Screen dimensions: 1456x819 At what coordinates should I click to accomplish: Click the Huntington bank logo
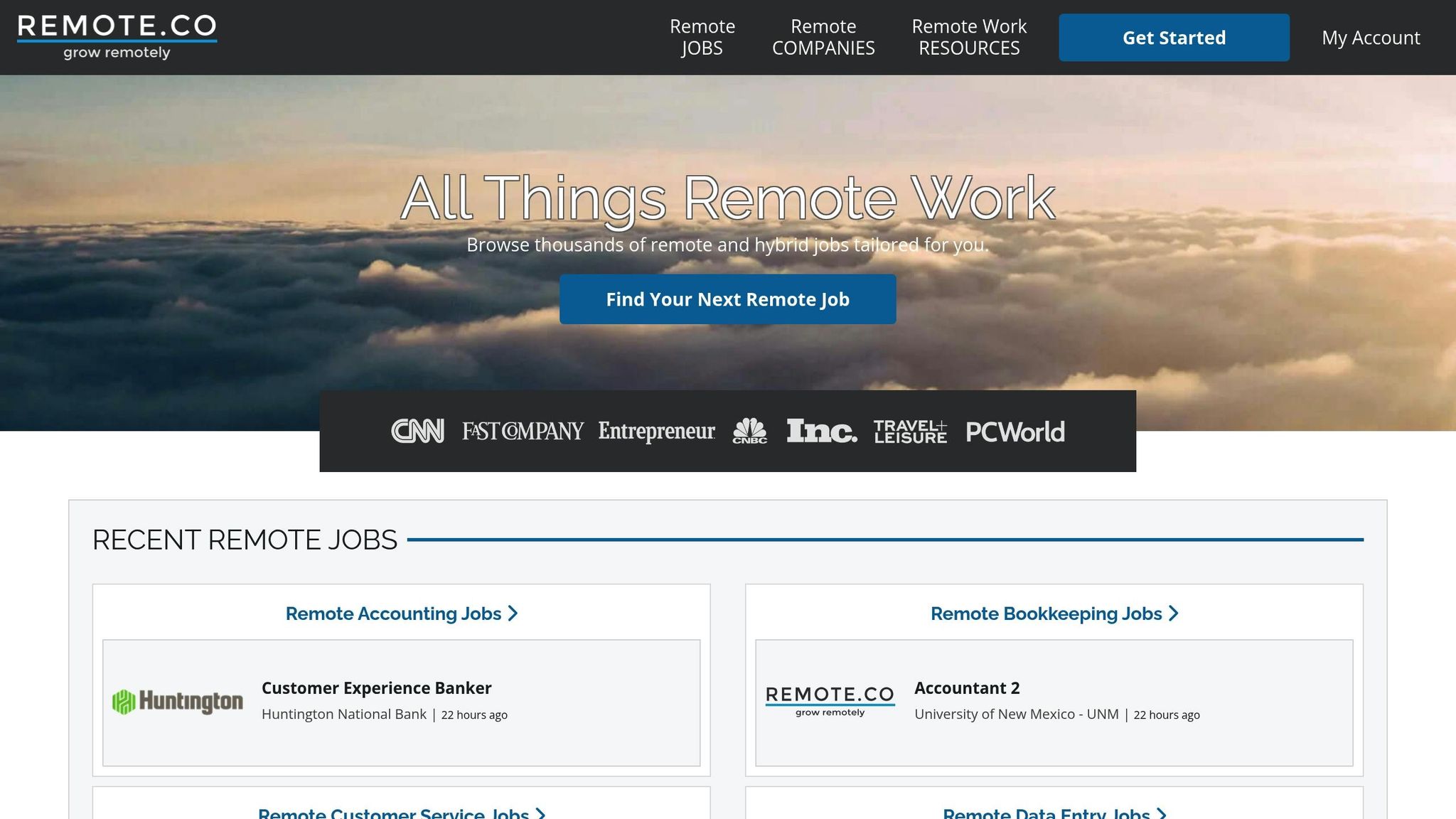click(178, 702)
